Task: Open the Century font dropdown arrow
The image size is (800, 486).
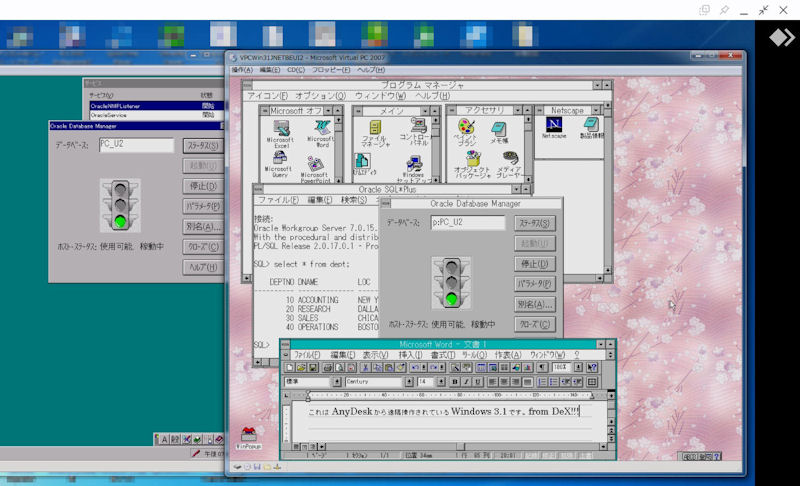Action: [409, 382]
